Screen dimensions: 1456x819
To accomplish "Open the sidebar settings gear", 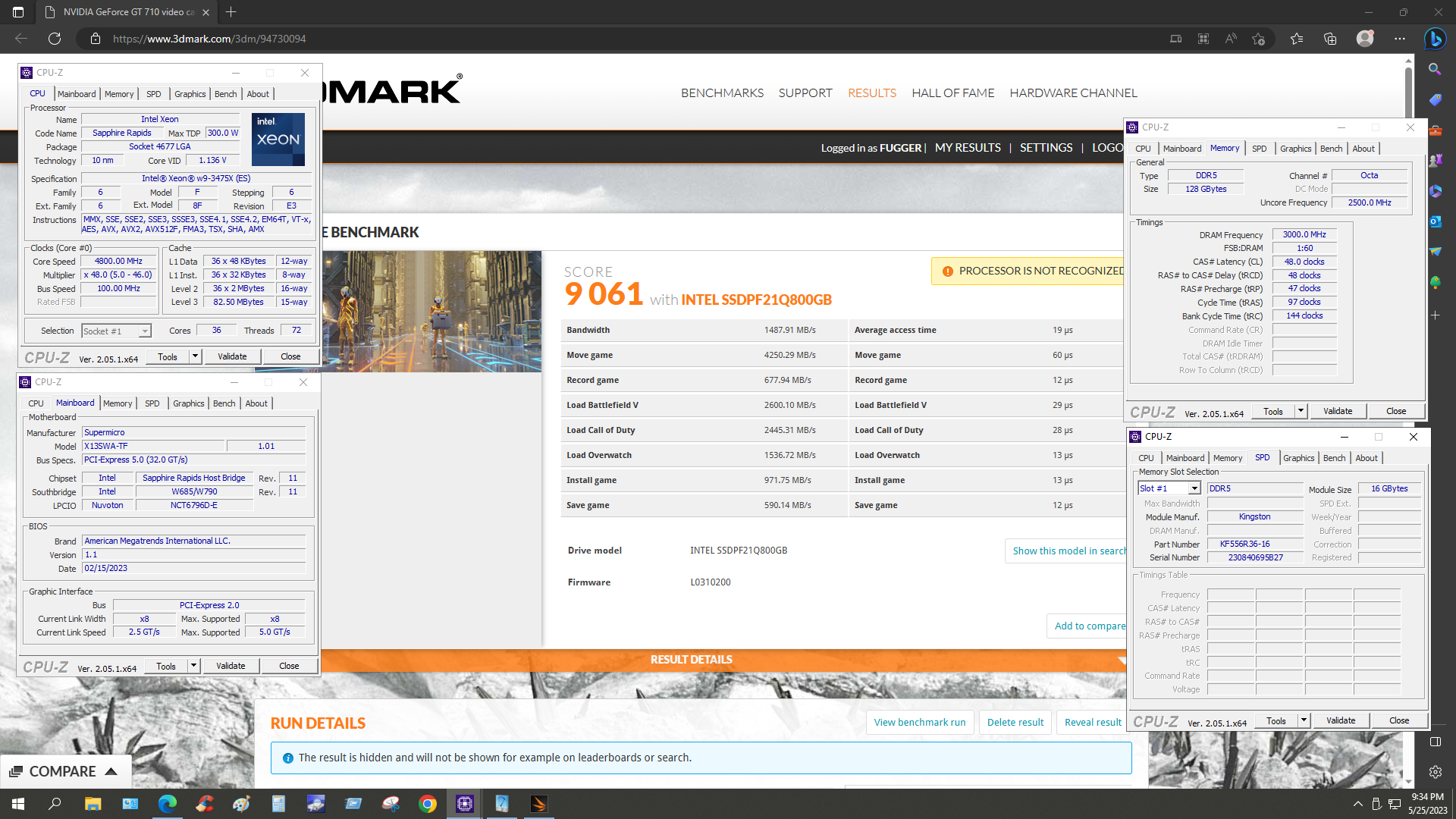I will pyautogui.click(x=1435, y=772).
